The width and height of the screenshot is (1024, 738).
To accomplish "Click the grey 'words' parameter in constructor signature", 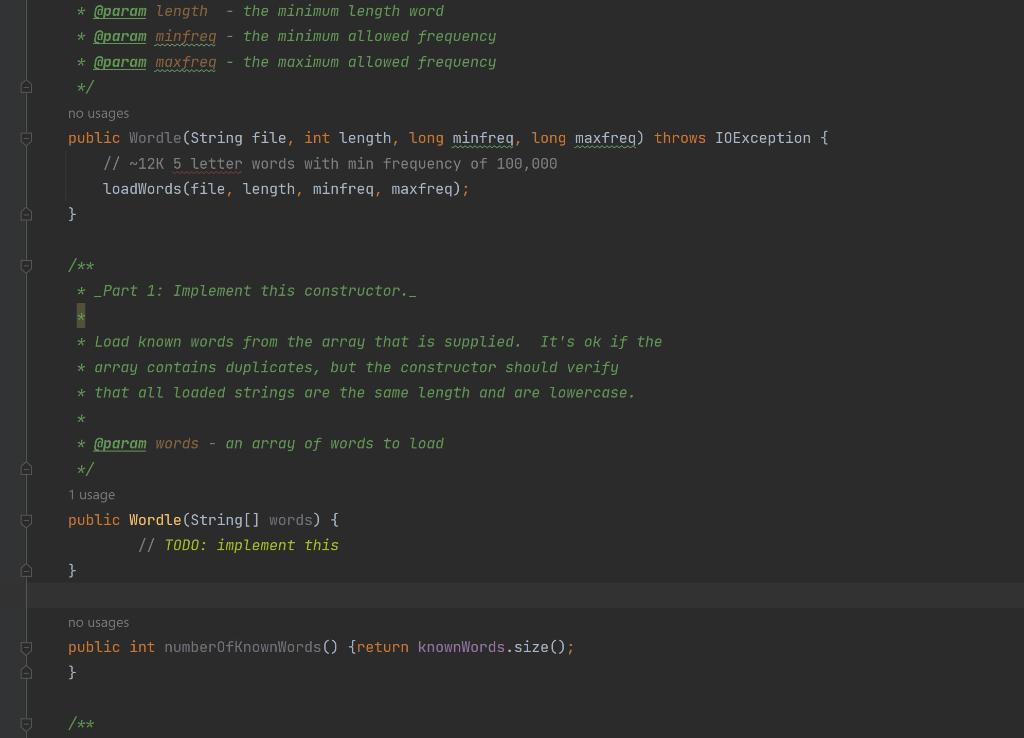I will click(x=291, y=521).
